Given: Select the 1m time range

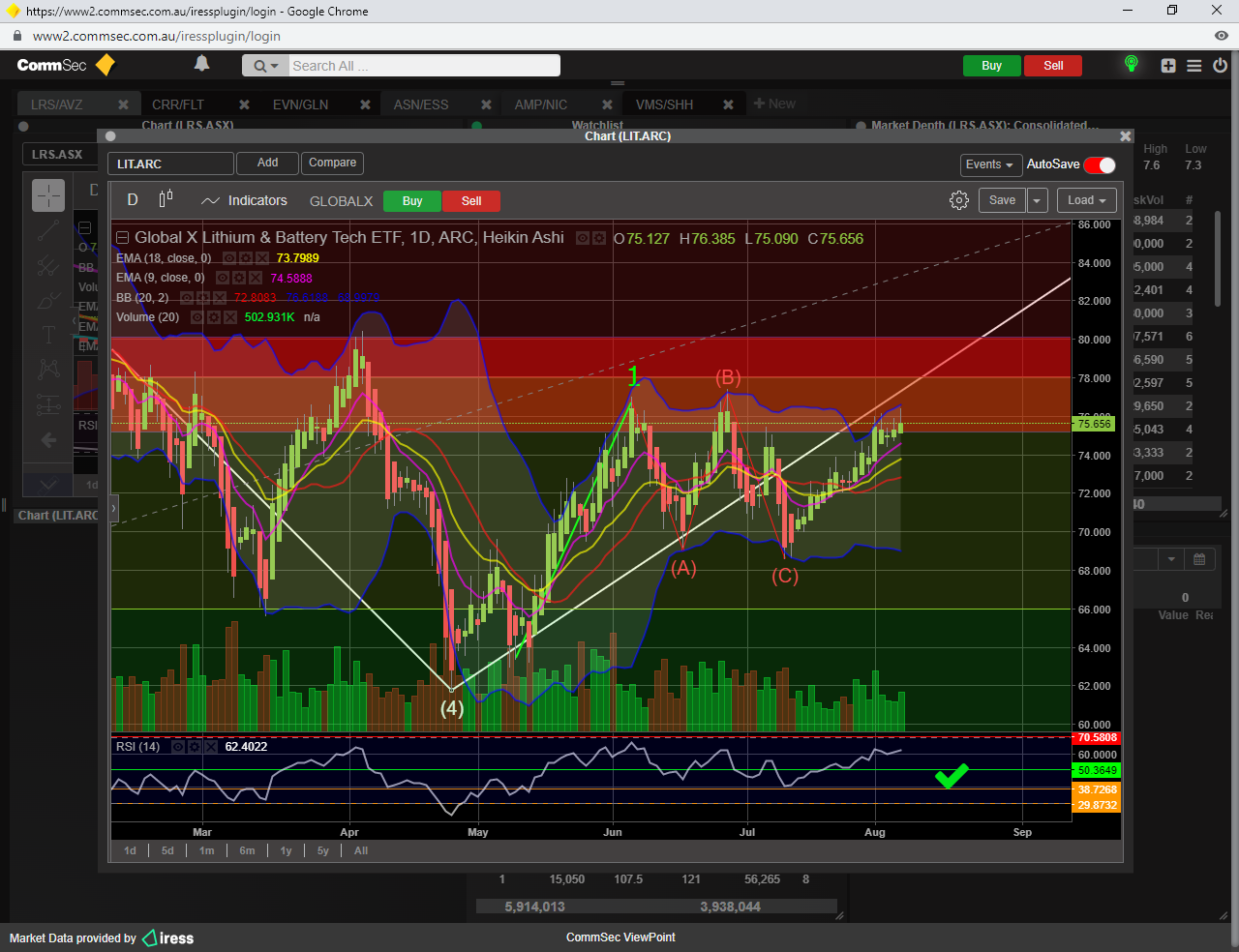Looking at the screenshot, I should point(206,850).
